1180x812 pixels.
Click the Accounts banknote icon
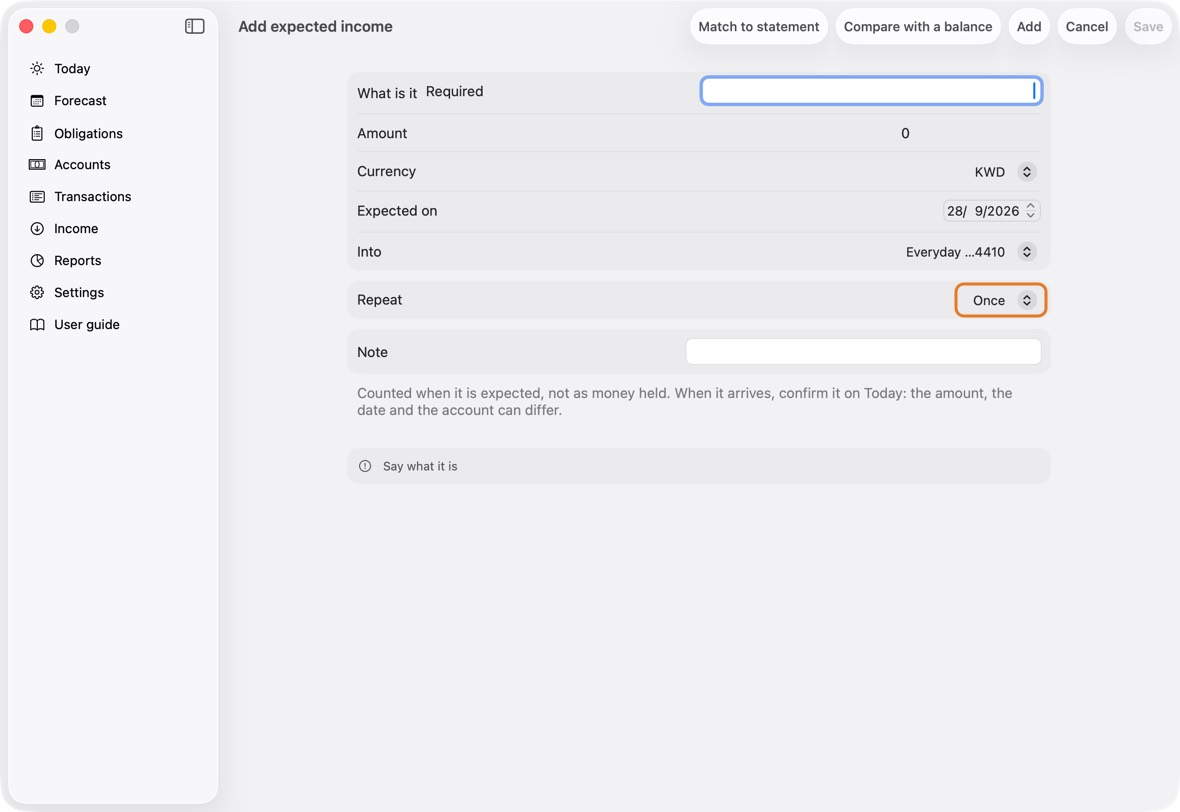click(37, 165)
